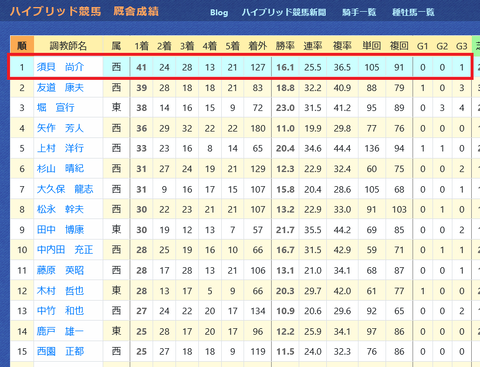Select 勝率 15.8 in 大久保 row

tap(285, 190)
